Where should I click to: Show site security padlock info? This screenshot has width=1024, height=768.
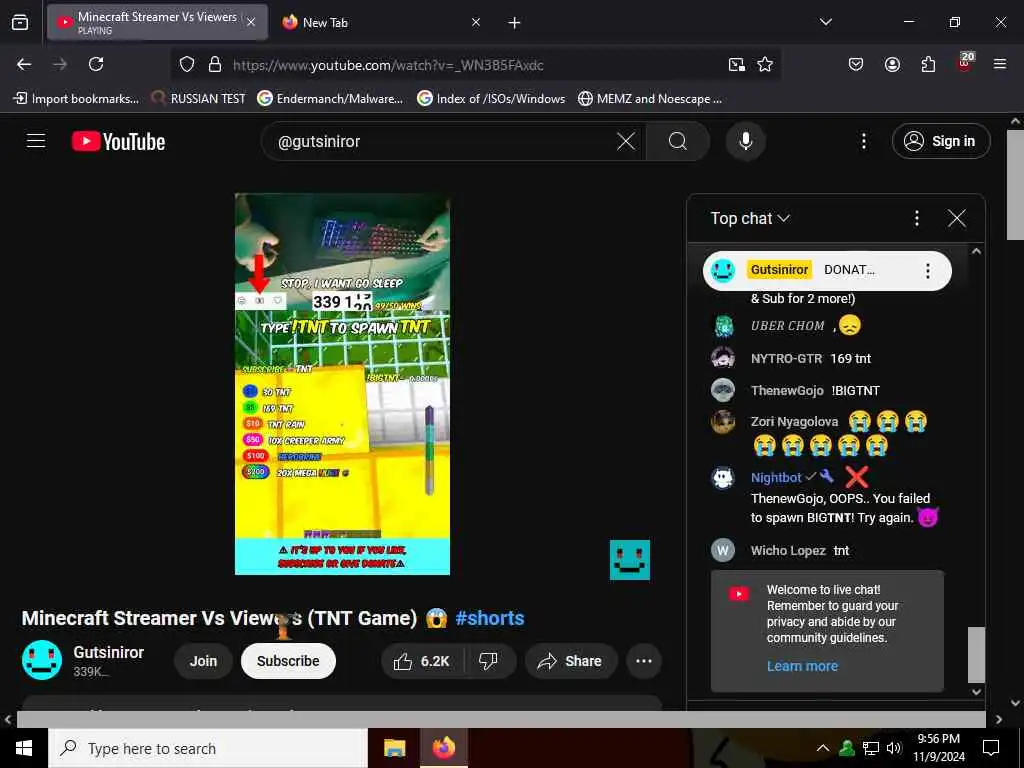215,64
